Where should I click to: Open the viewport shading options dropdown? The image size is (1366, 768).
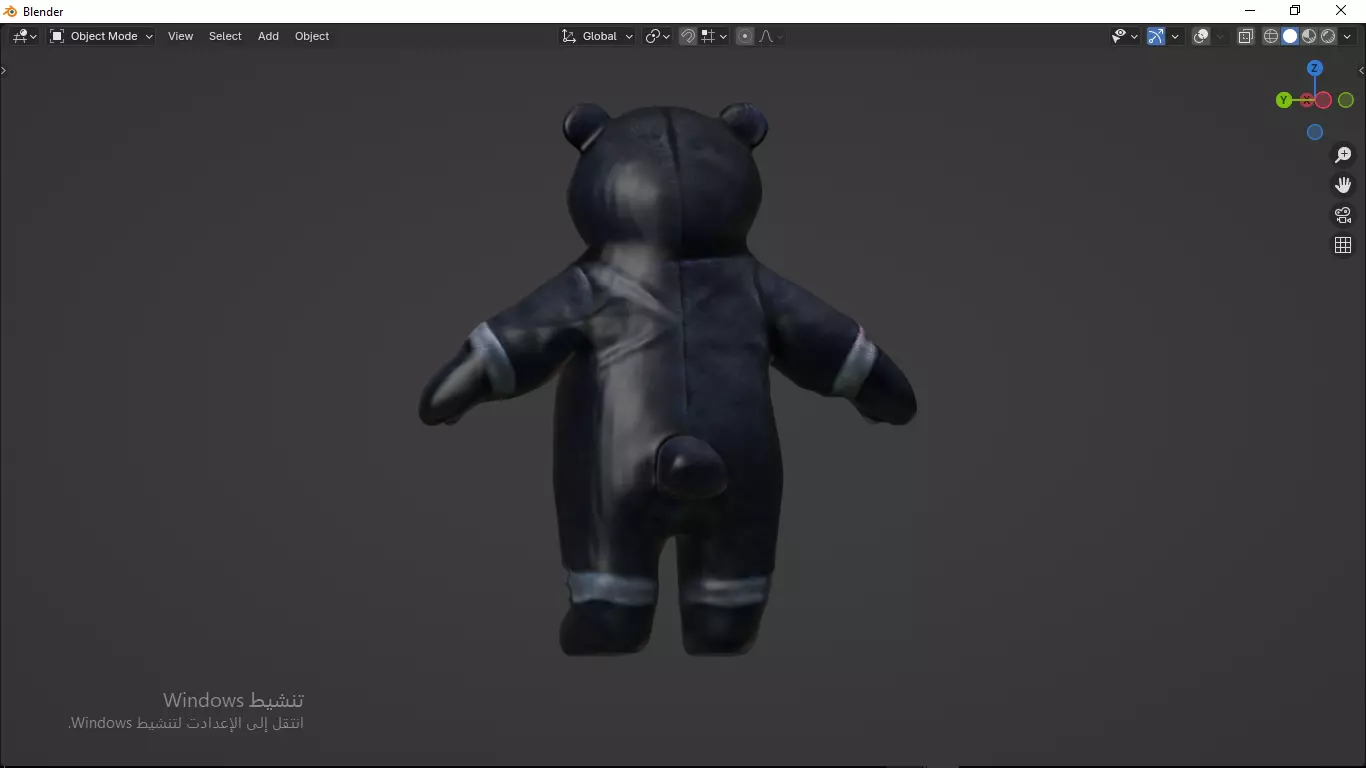coord(1347,36)
